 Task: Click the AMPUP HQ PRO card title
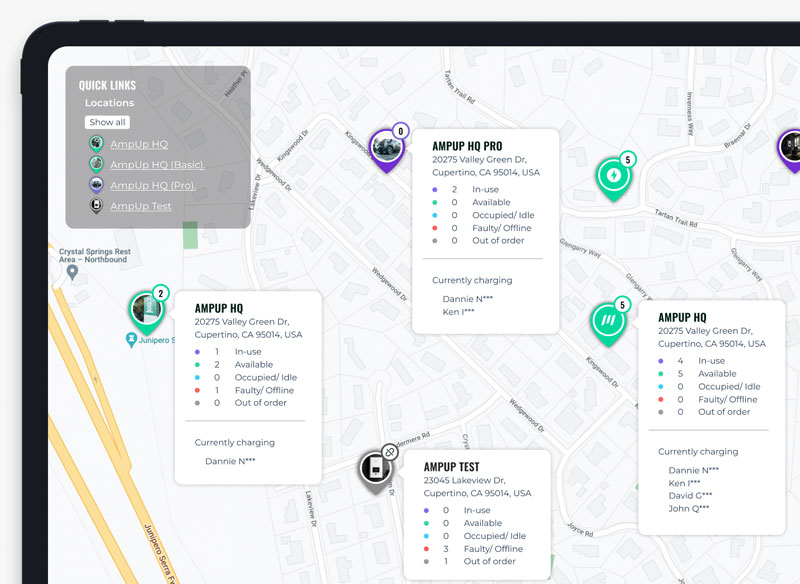[x=467, y=146]
